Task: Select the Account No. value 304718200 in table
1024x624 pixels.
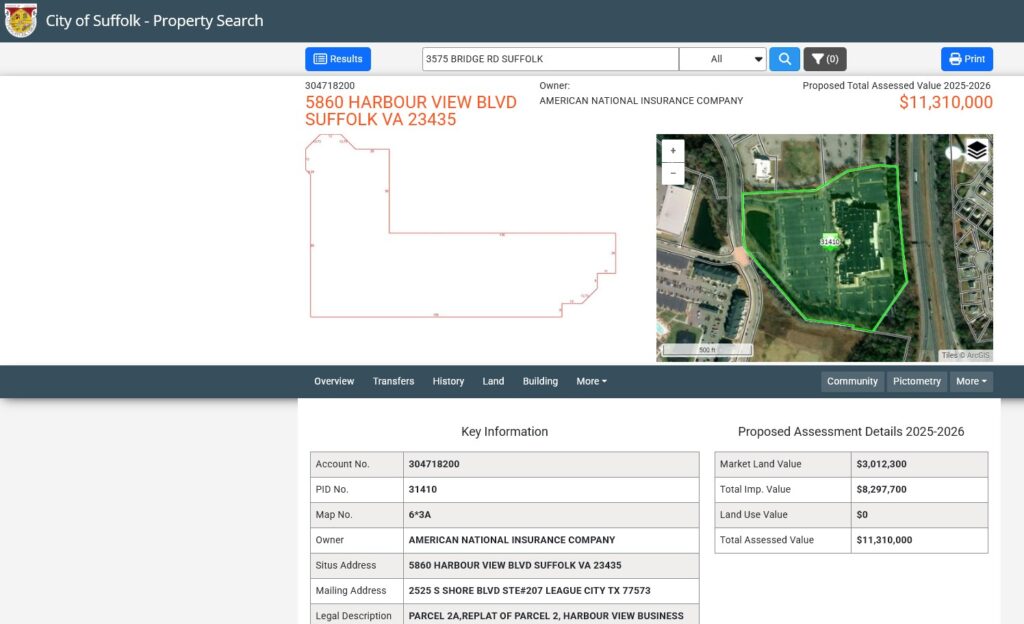Action: click(434, 464)
